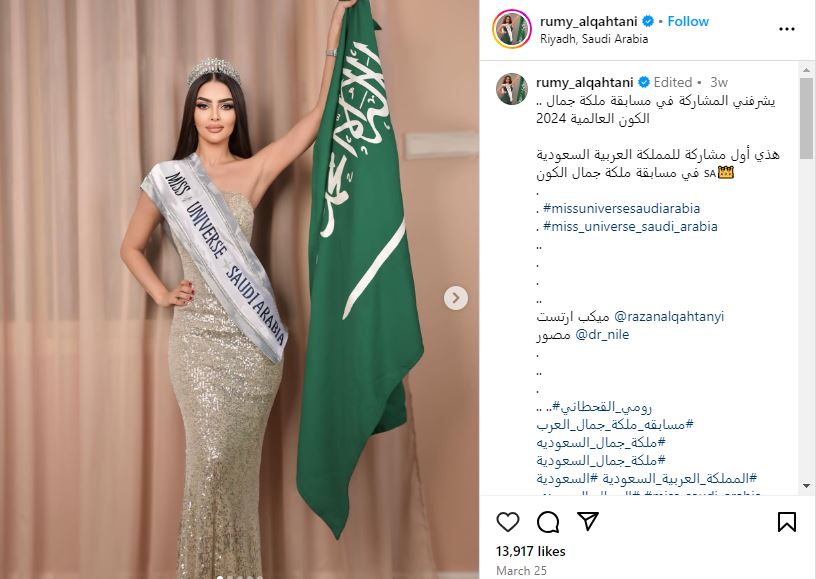Viewport: 816px width, 579px height.
Task: Open rumy_alqahtani story profile picture in header
Action: click(x=512, y=29)
